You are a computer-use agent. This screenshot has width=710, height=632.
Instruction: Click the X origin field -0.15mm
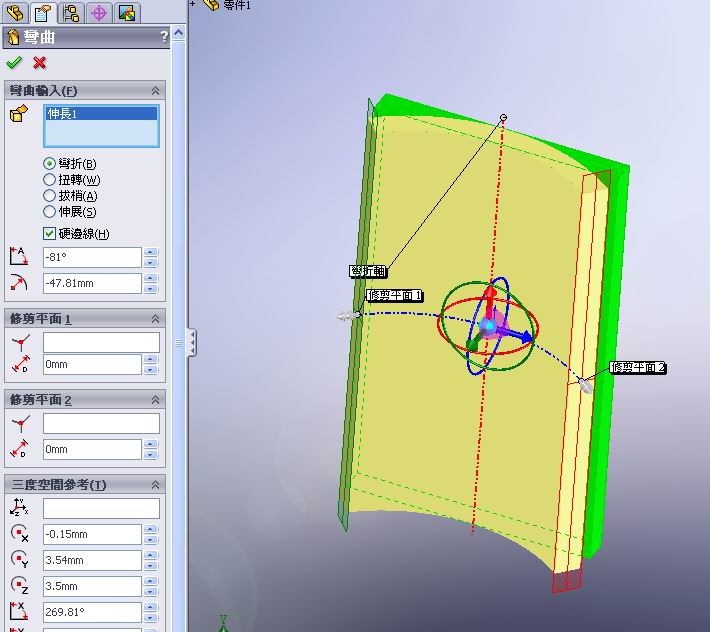point(92,535)
